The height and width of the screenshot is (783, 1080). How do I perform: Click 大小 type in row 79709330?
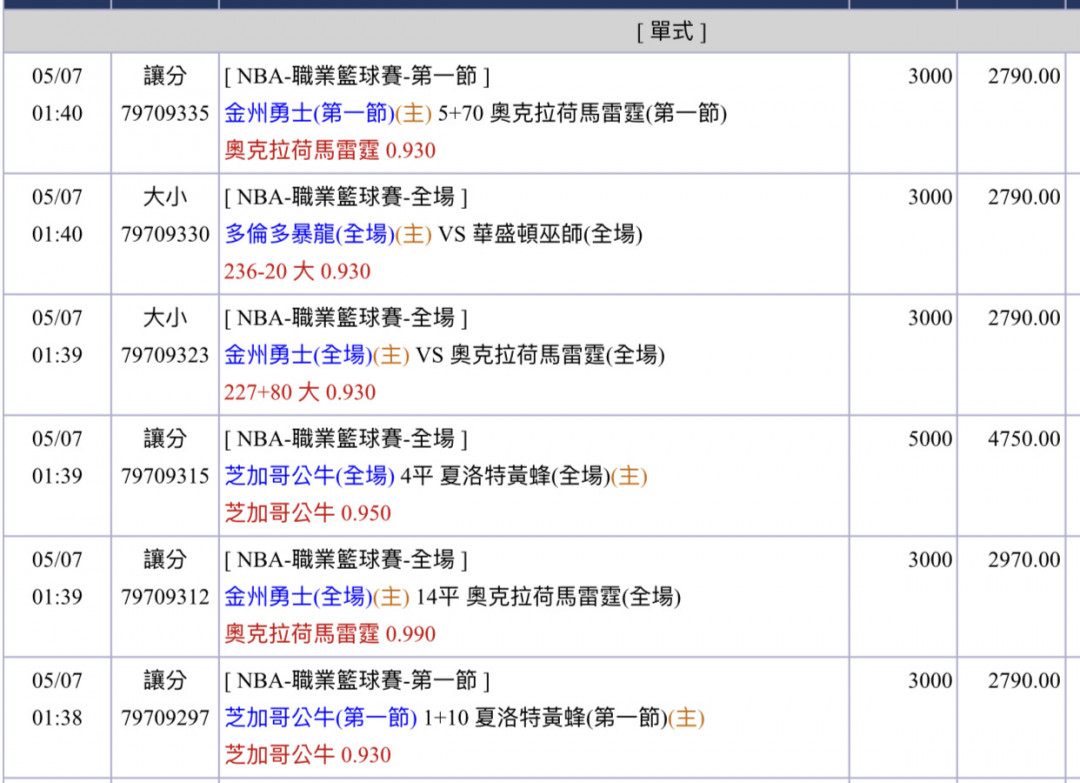pyautogui.click(x=165, y=197)
